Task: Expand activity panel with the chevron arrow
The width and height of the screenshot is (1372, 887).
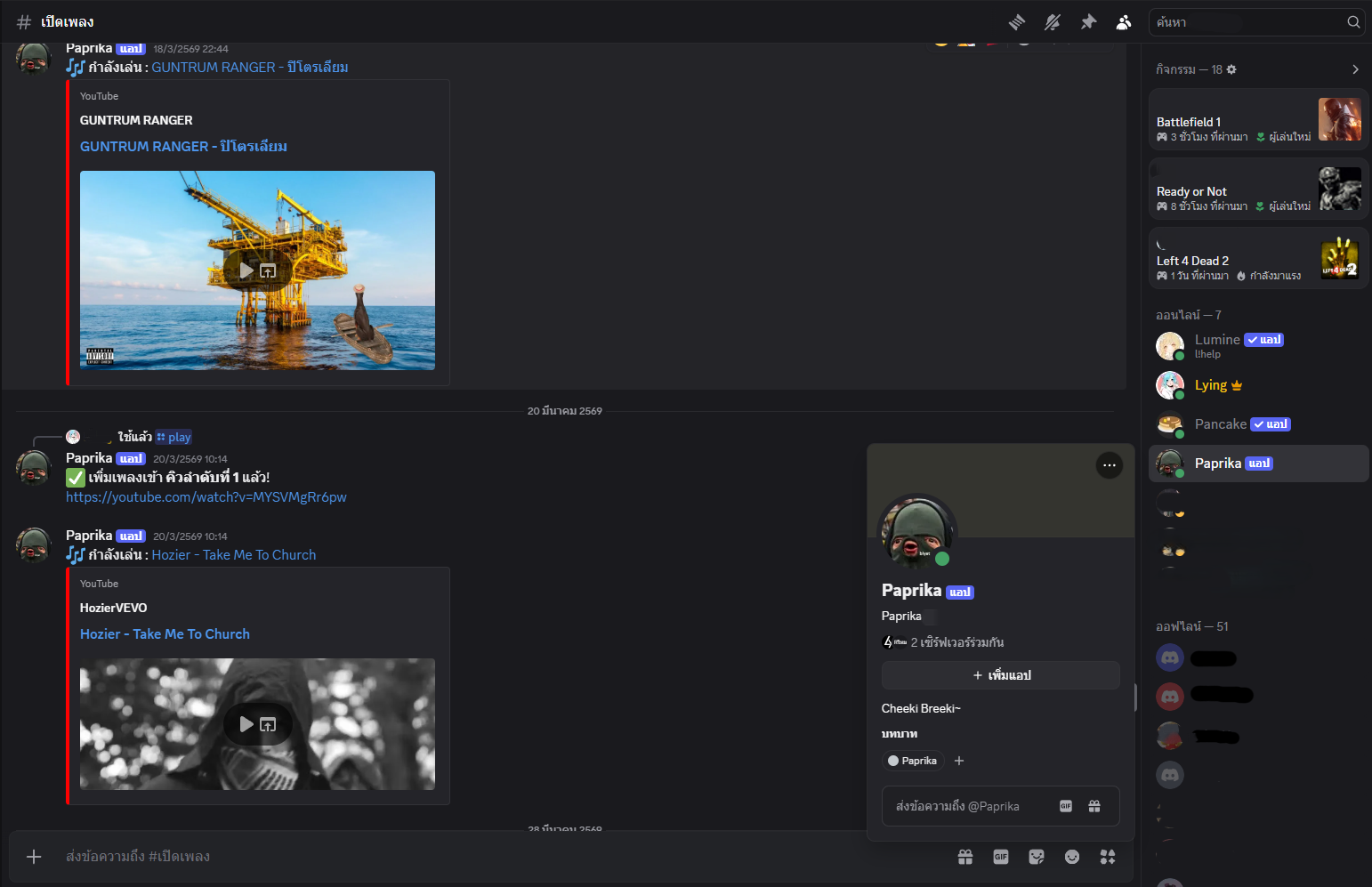Action: tap(1355, 69)
